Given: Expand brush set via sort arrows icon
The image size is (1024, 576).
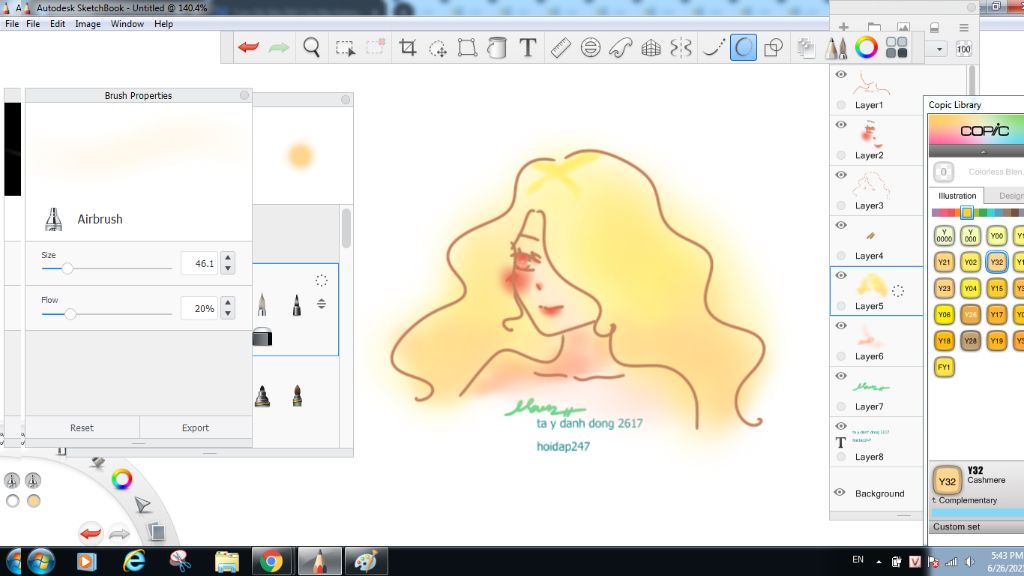Looking at the screenshot, I should click(321, 304).
